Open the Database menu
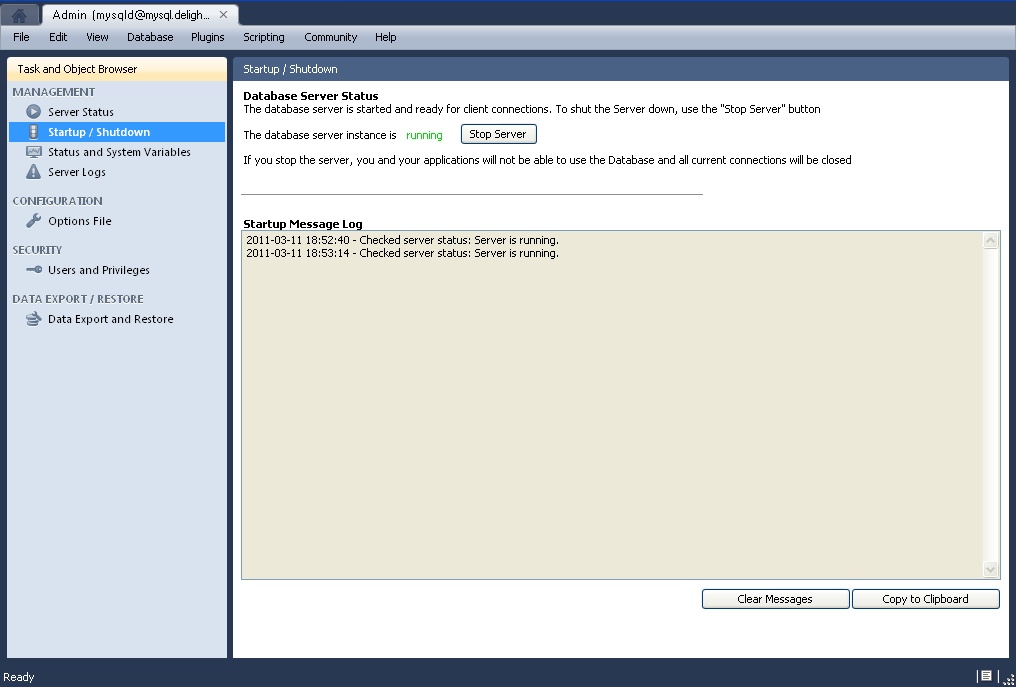The image size is (1016, 687). (150, 37)
